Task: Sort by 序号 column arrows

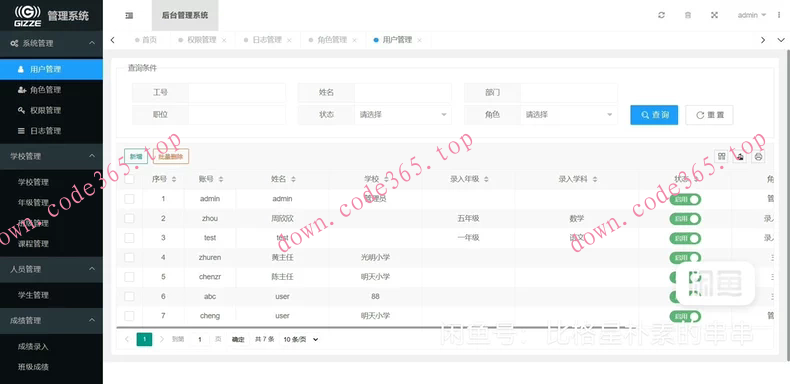Action: [174, 179]
